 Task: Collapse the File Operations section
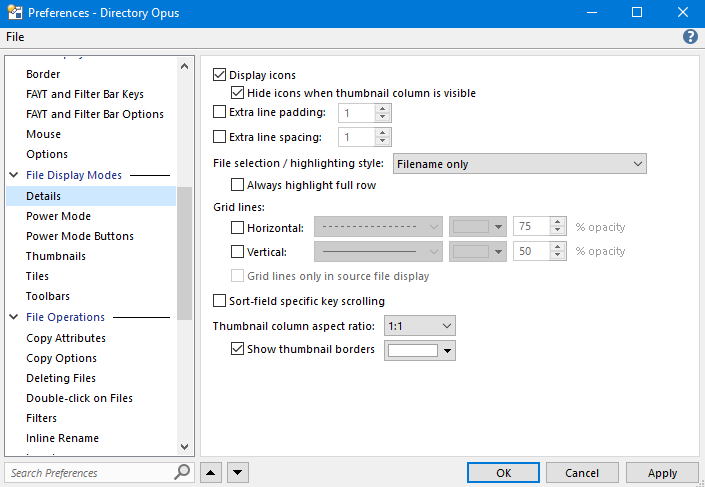[x=14, y=317]
